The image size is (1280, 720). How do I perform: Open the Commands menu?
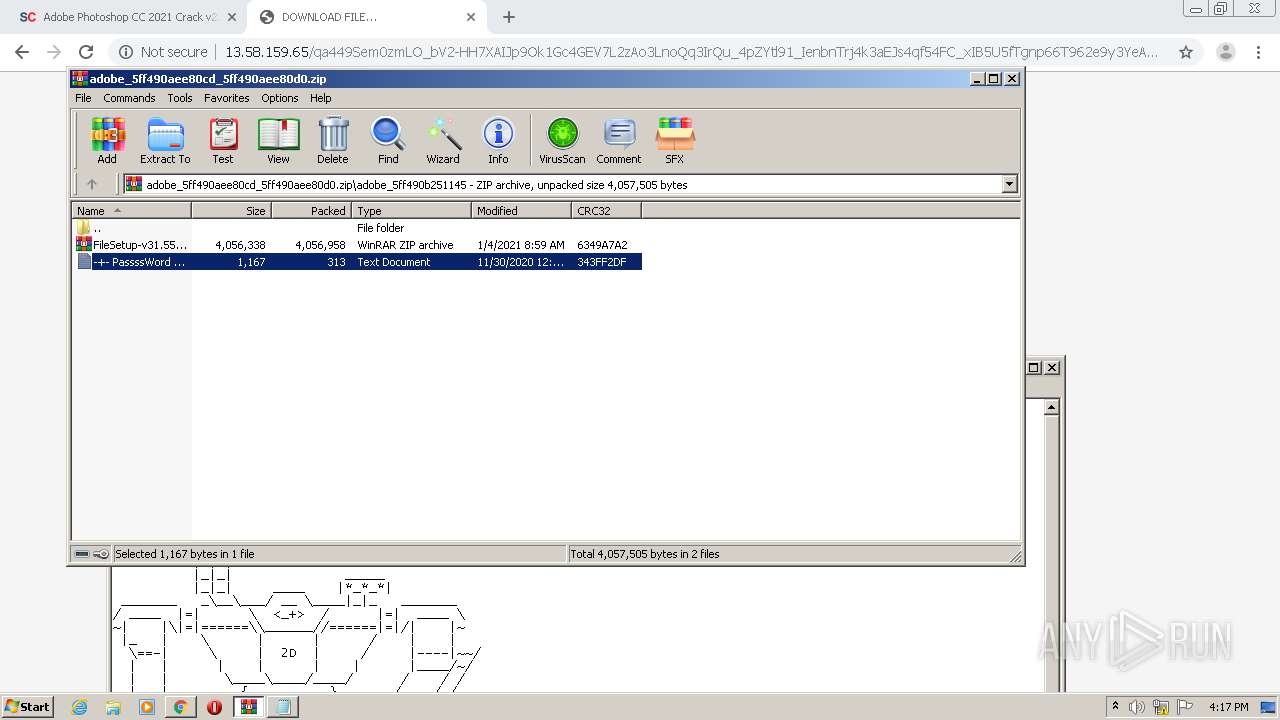click(129, 98)
